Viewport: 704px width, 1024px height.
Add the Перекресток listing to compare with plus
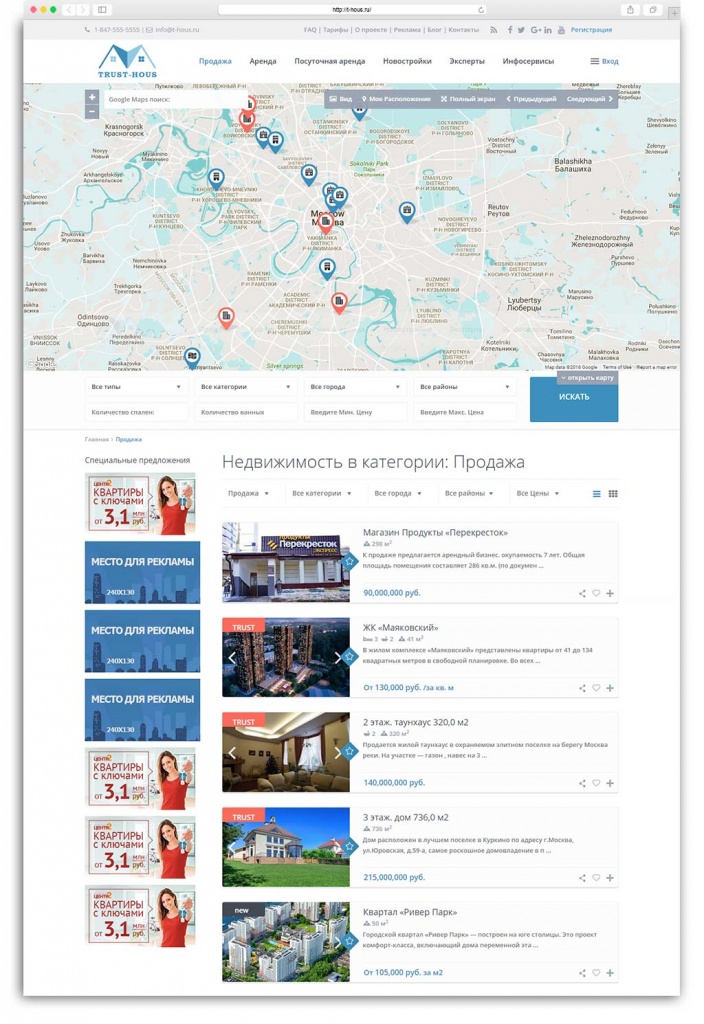[x=610, y=594]
